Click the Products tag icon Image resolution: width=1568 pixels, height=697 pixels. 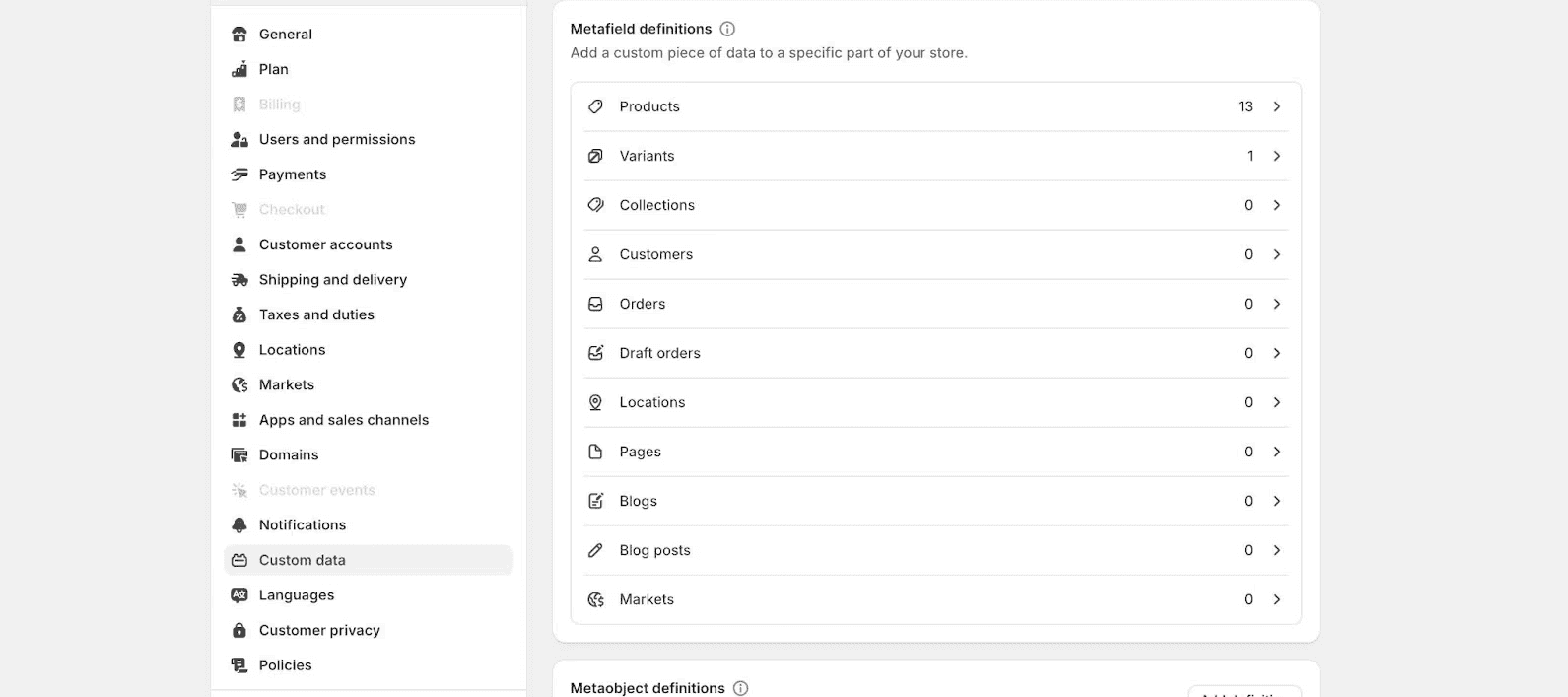[x=595, y=106]
